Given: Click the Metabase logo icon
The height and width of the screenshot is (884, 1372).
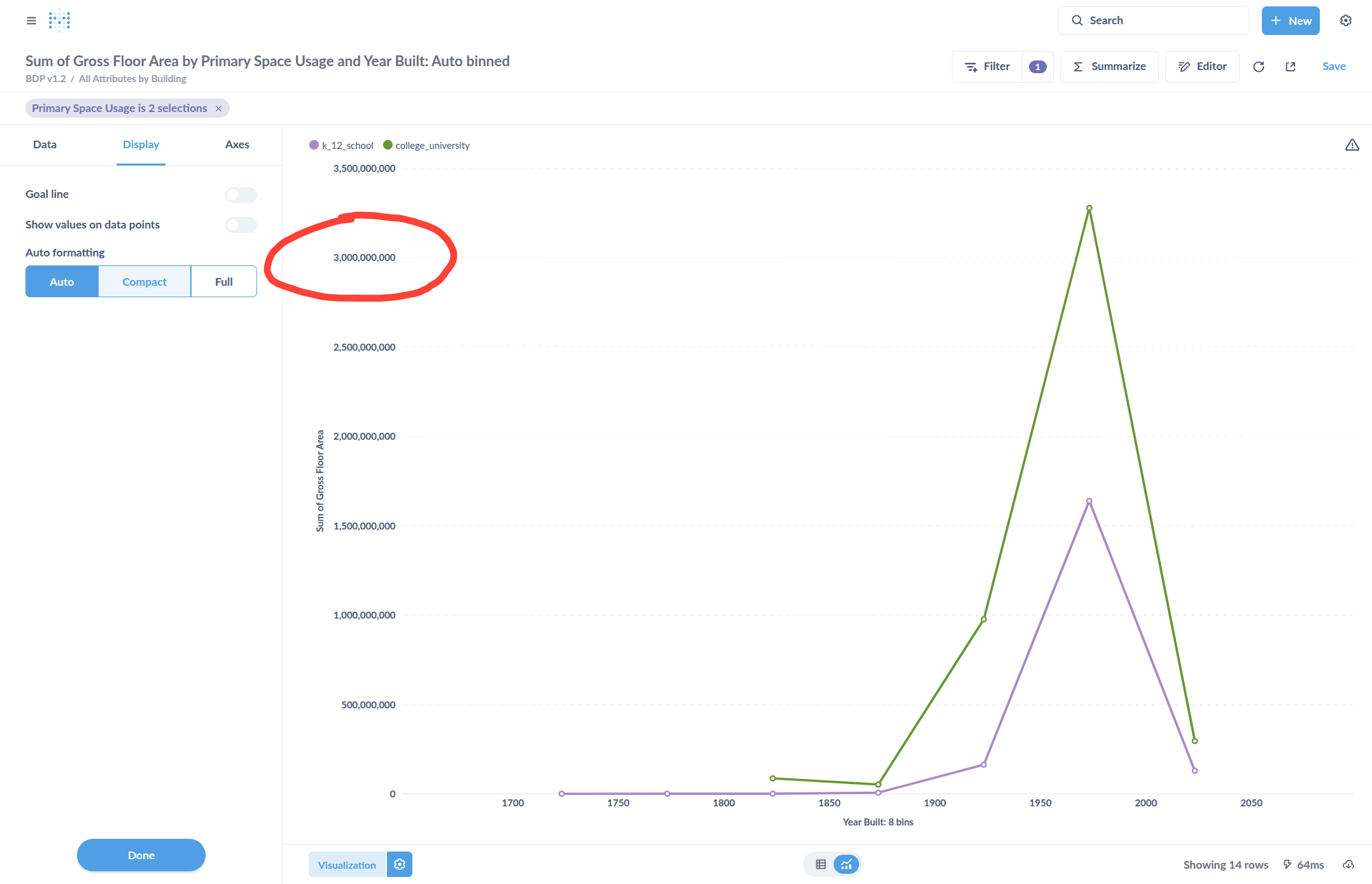Looking at the screenshot, I should (59, 20).
